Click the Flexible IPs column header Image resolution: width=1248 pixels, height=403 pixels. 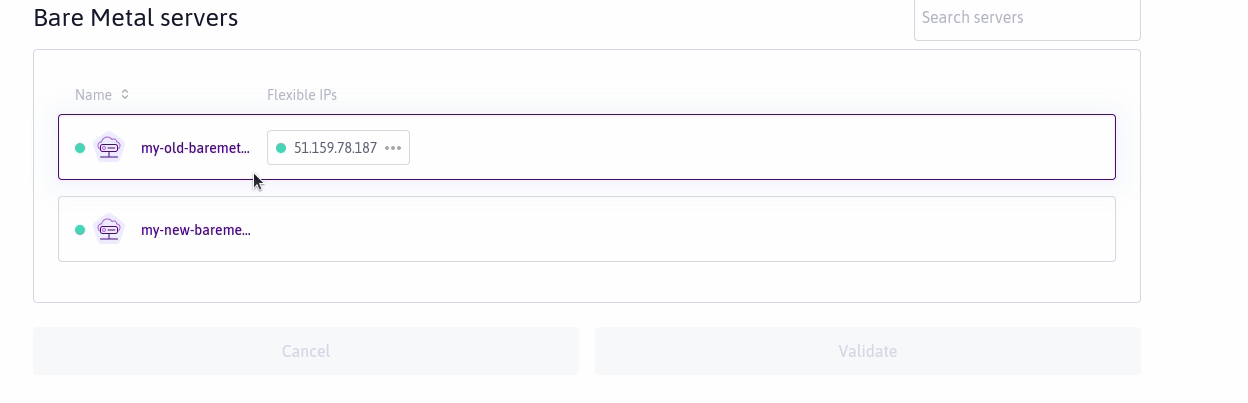click(302, 95)
